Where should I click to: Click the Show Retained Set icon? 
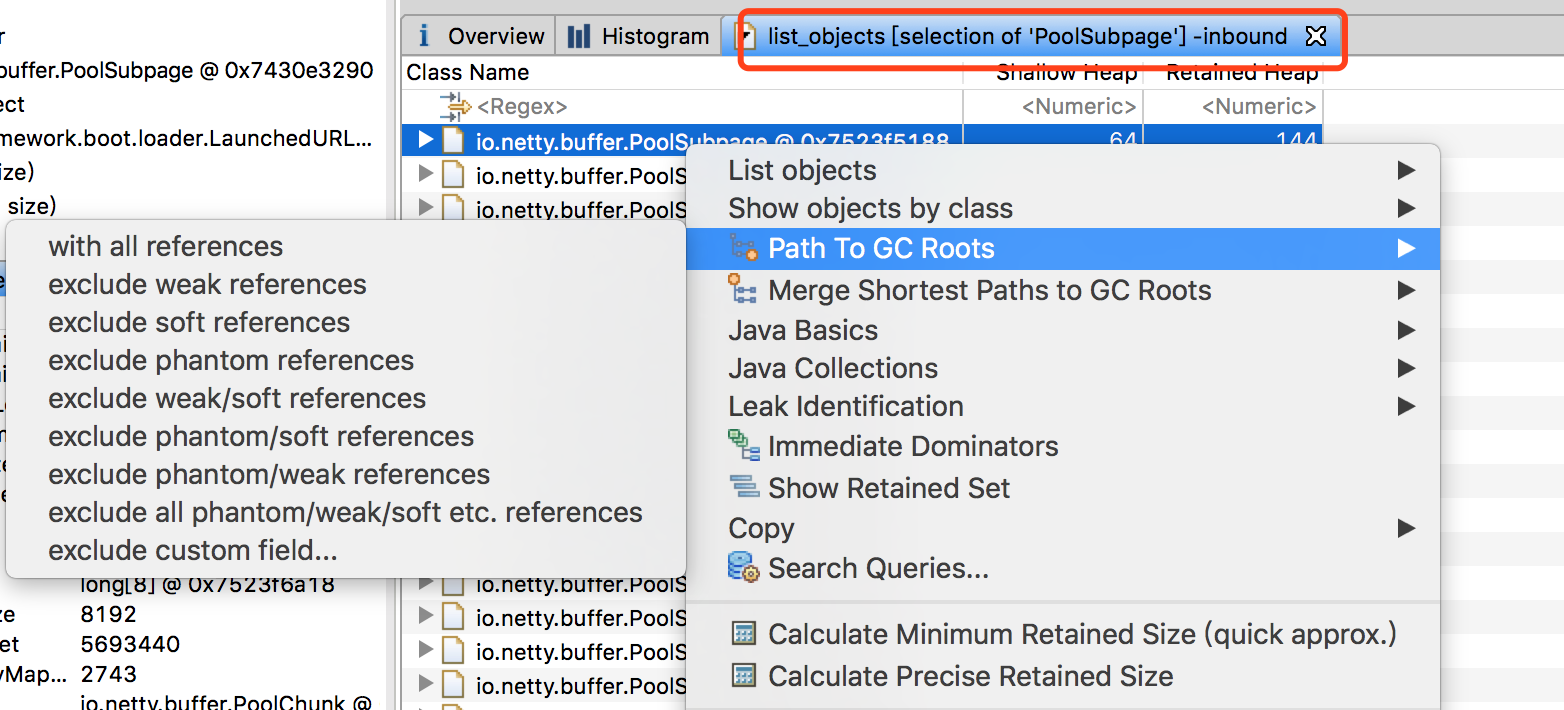pos(745,488)
